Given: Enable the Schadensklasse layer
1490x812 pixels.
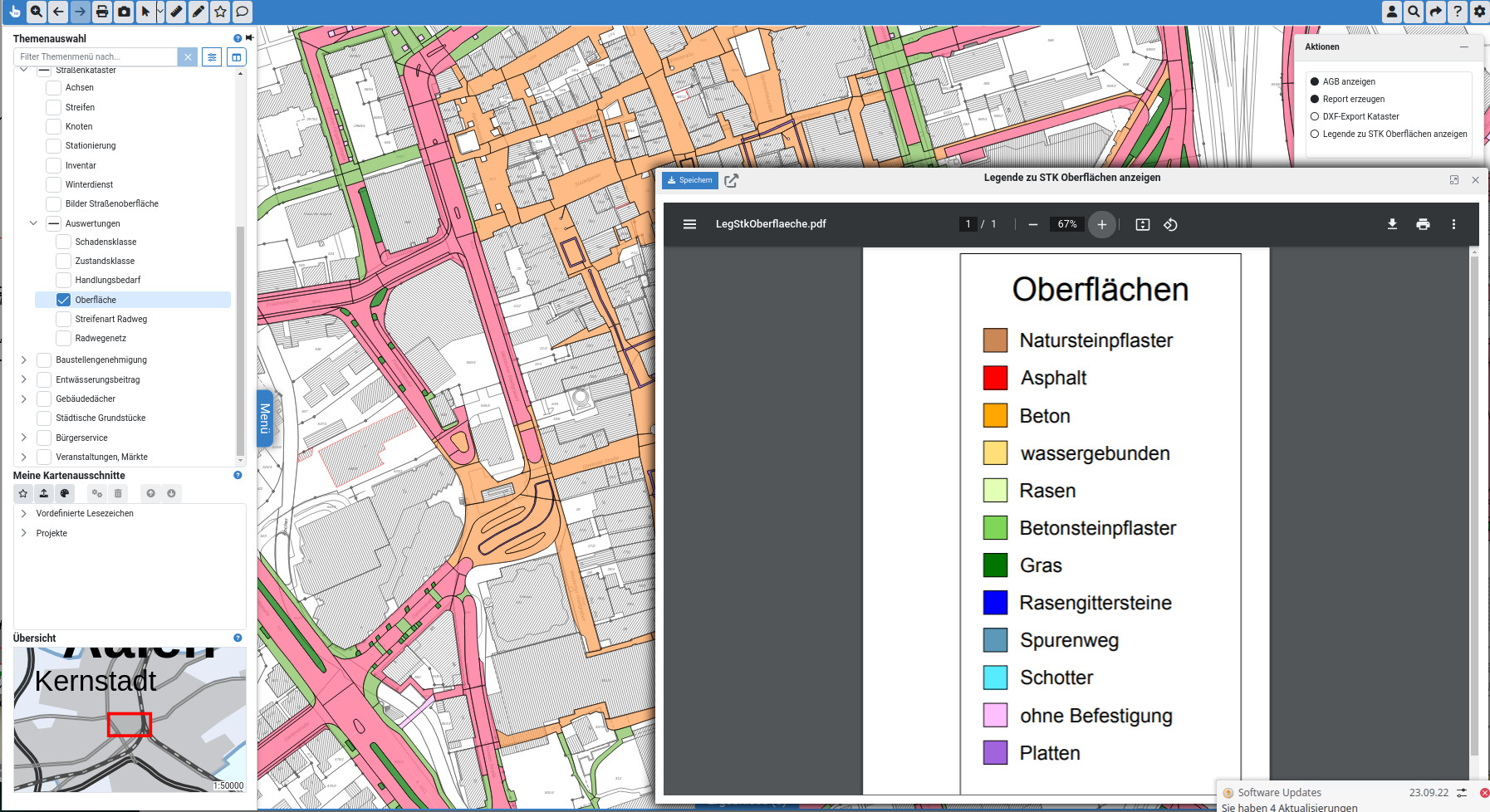Looking at the screenshot, I should 63,242.
